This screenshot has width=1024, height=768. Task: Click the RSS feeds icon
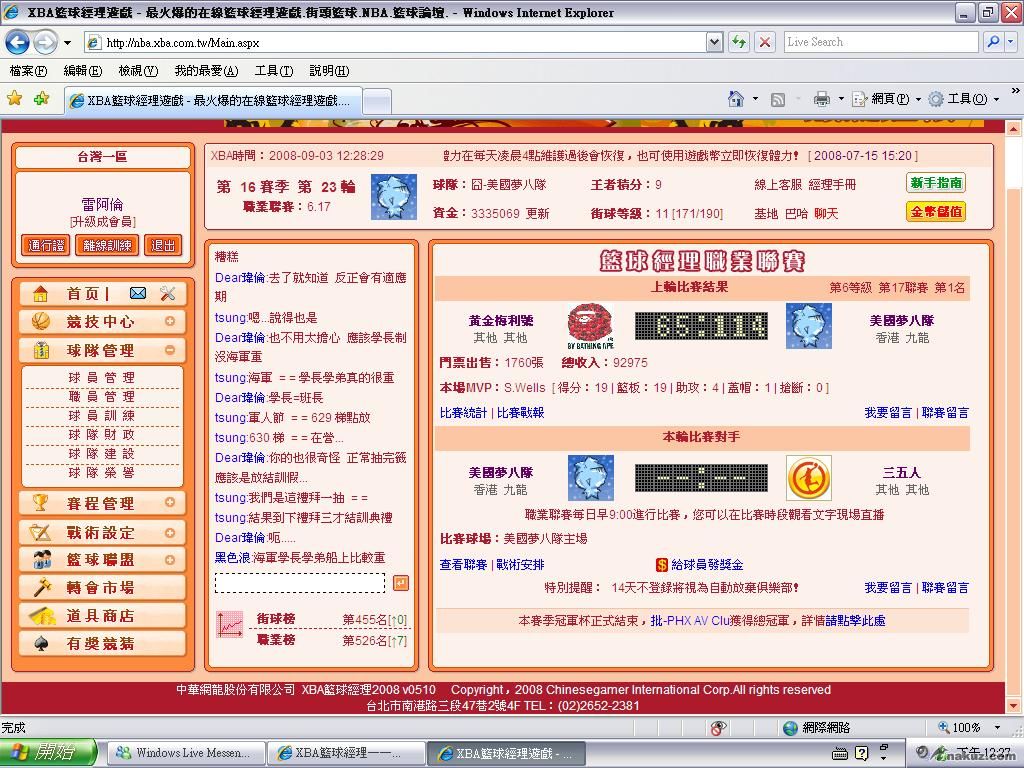(x=778, y=99)
